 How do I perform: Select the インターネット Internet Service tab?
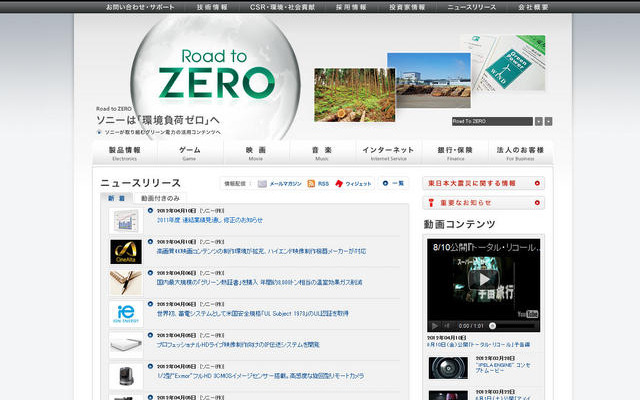(x=388, y=153)
